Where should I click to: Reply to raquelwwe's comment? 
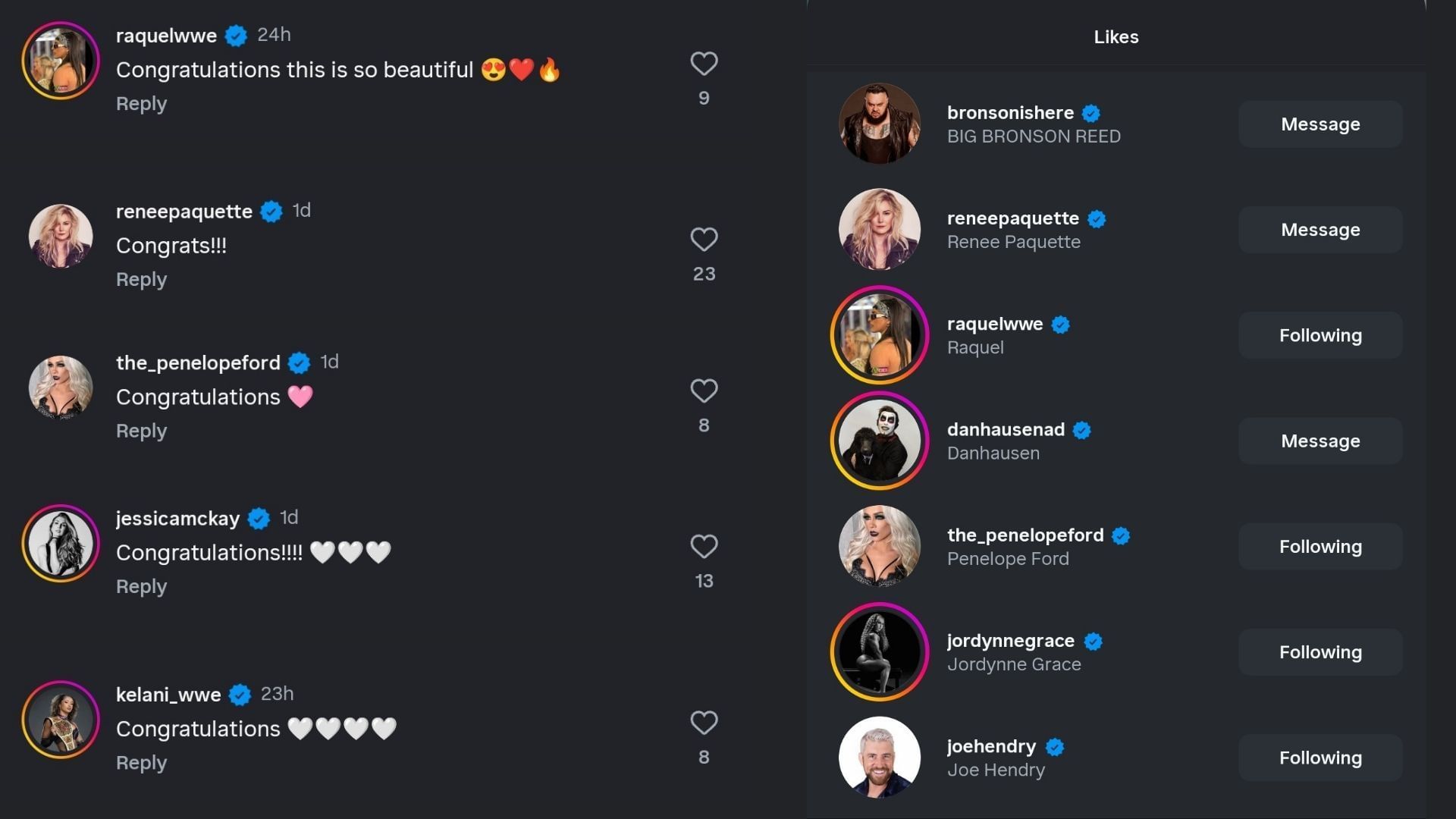pos(141,103)
